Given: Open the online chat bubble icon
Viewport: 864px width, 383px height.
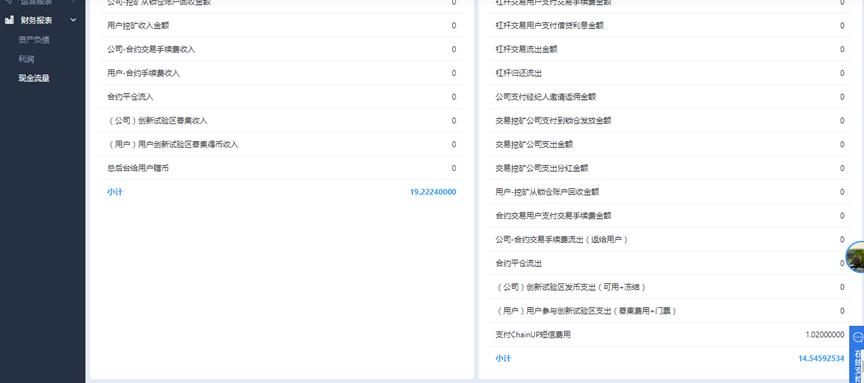Looking at the screenshot, I should click(857, 338).
